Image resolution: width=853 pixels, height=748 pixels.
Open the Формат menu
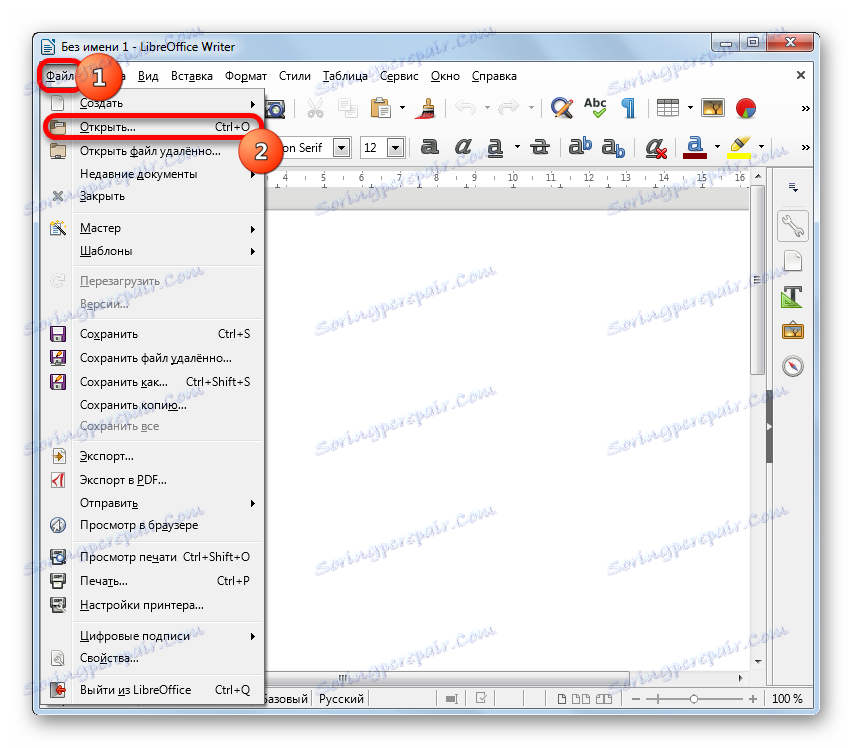point(245,76)
